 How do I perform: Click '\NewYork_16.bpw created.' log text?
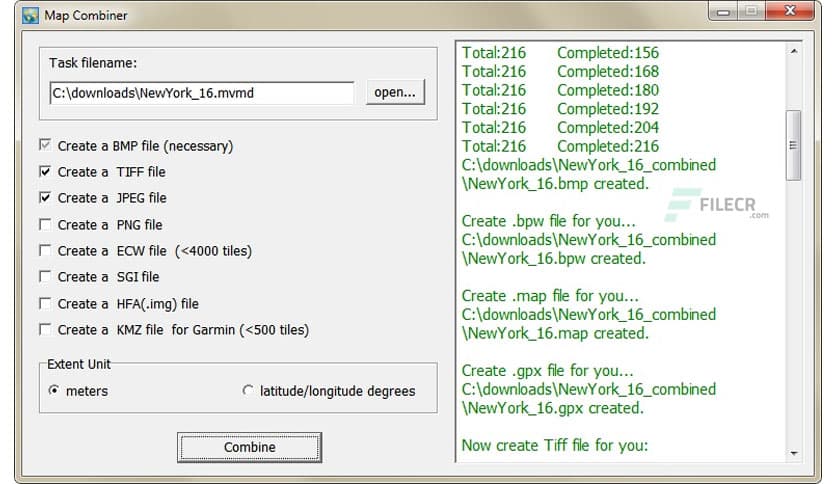(553, 258)
